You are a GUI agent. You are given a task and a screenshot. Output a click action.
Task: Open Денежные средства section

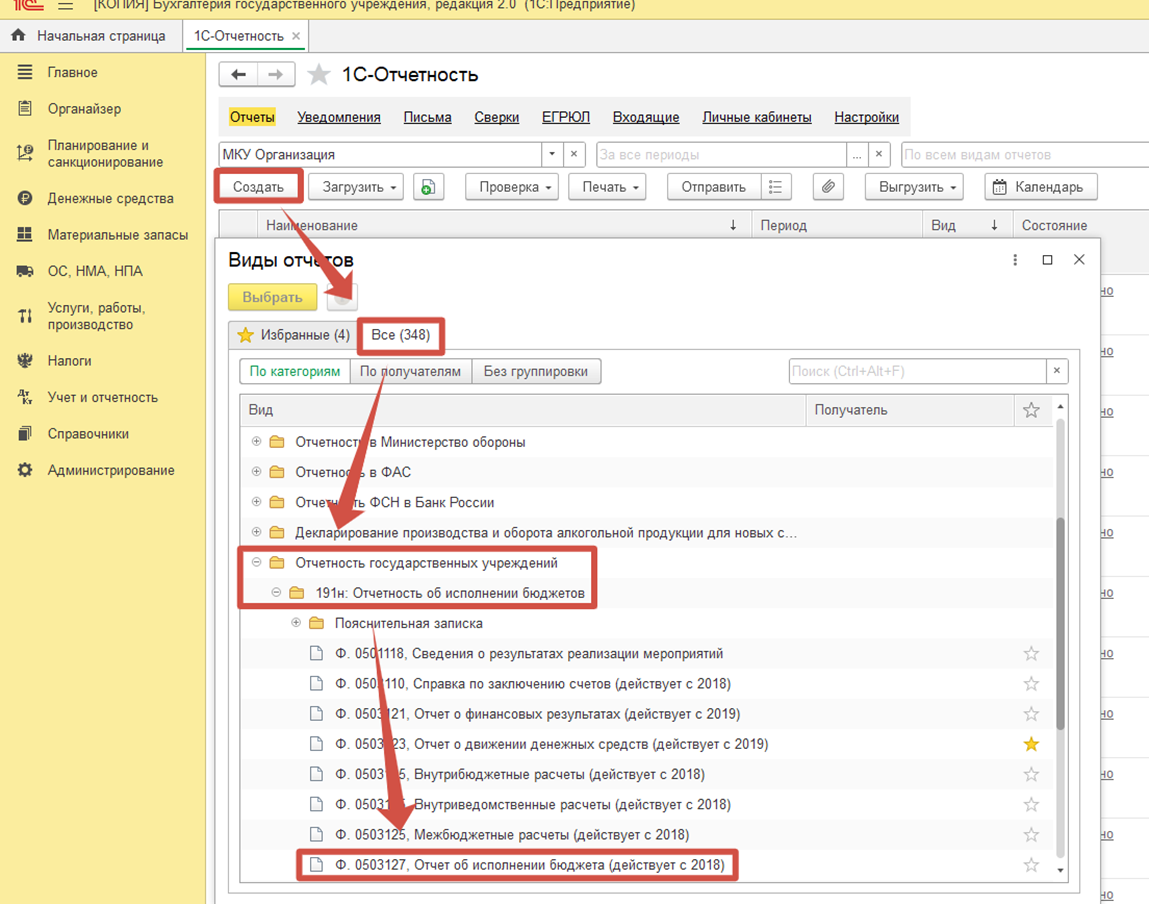[111, 198]
